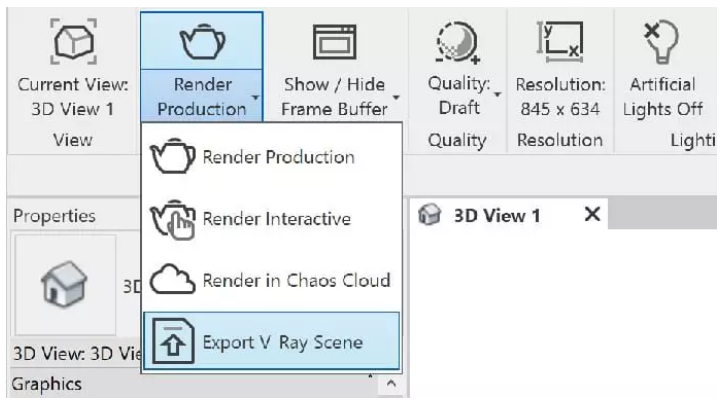Image resolution: width=724 pixels, height=402 pixels.
Task: Select Render Production from the menu
Action: tap(278, 157)
